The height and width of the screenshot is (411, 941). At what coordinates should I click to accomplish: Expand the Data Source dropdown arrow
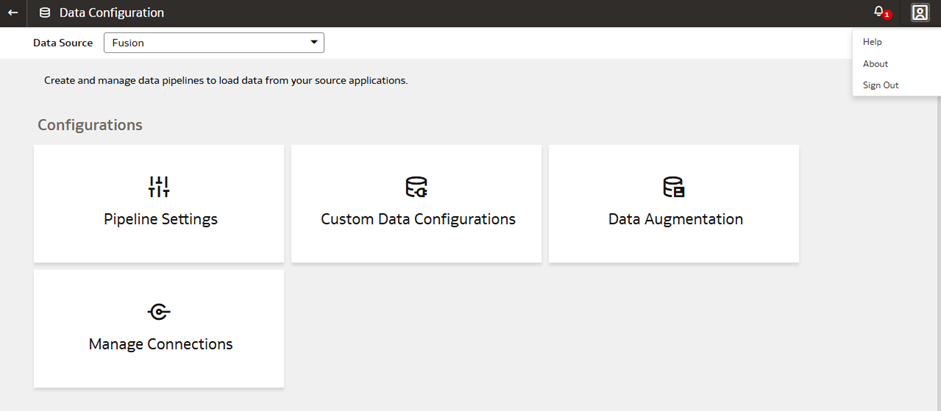[313, 43]
